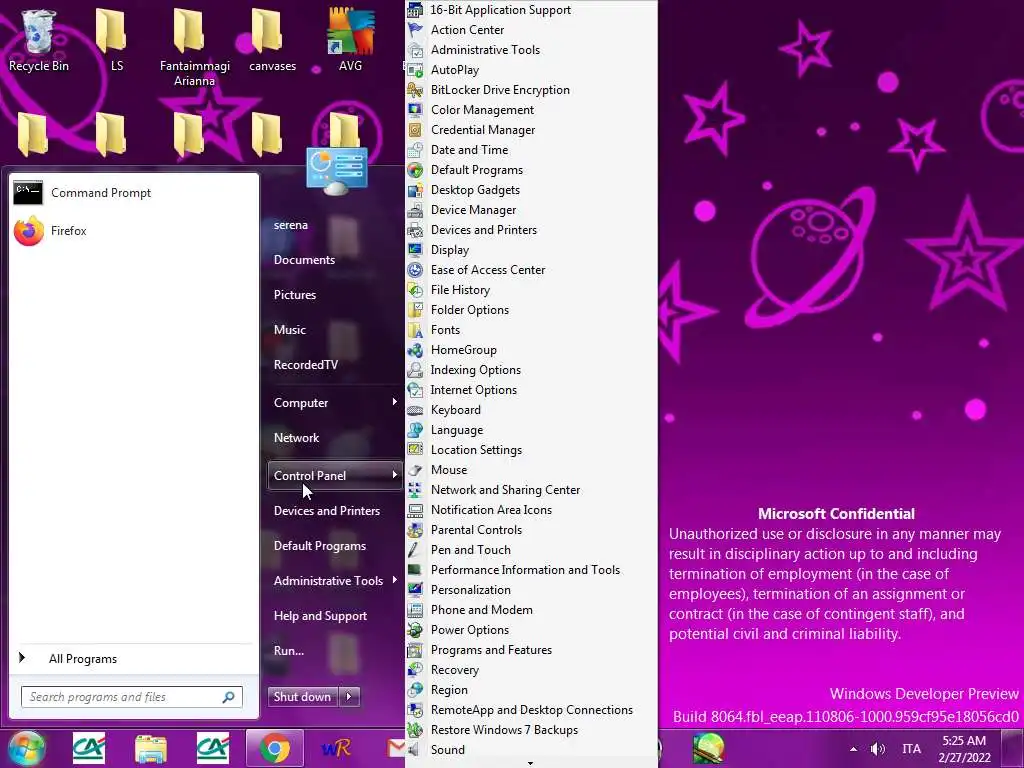Open Help and Support

(320, 616)
